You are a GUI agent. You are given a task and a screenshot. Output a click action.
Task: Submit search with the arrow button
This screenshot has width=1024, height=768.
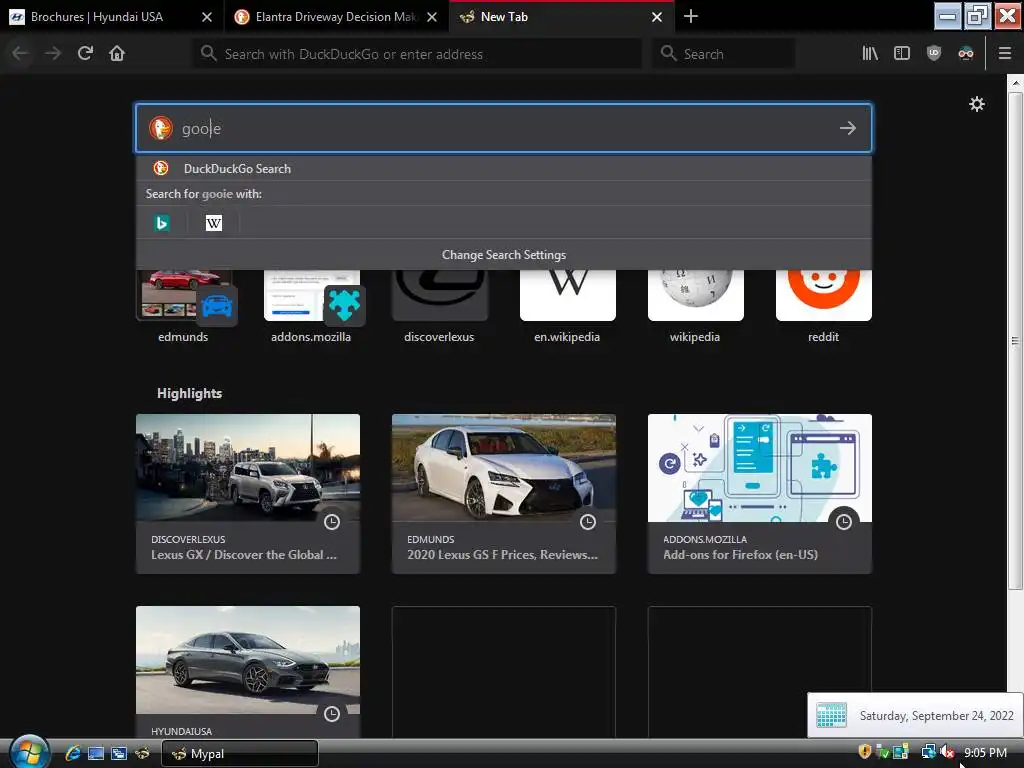[x=848, y=128]
